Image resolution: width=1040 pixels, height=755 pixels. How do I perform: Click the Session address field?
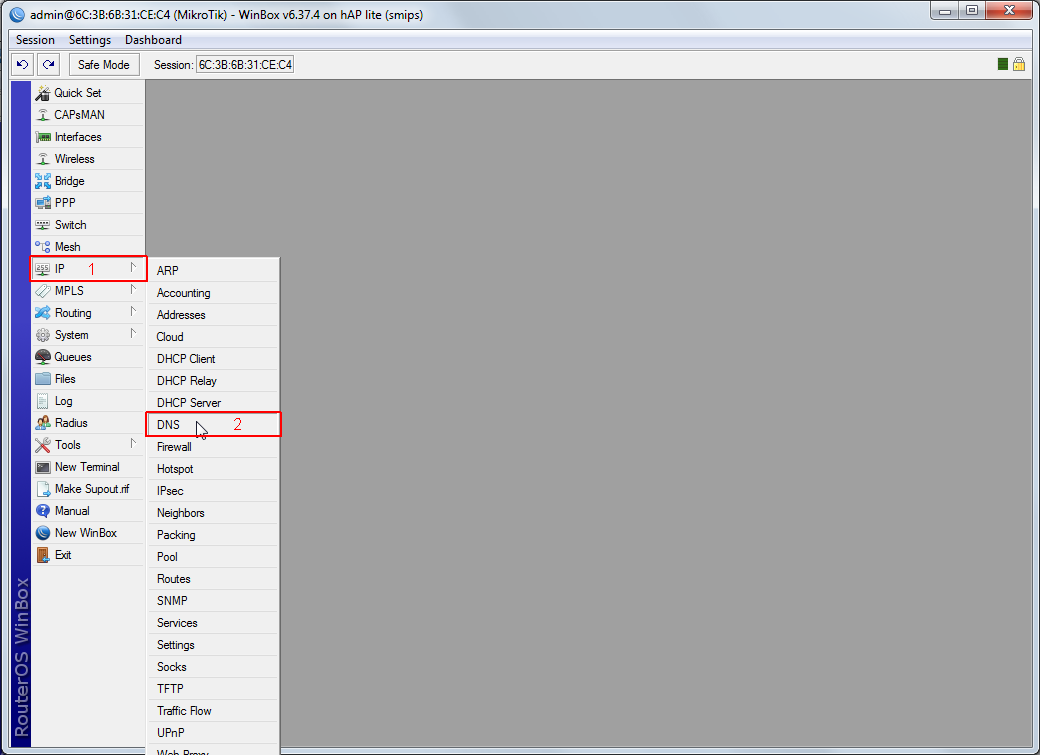pos(245,65)
